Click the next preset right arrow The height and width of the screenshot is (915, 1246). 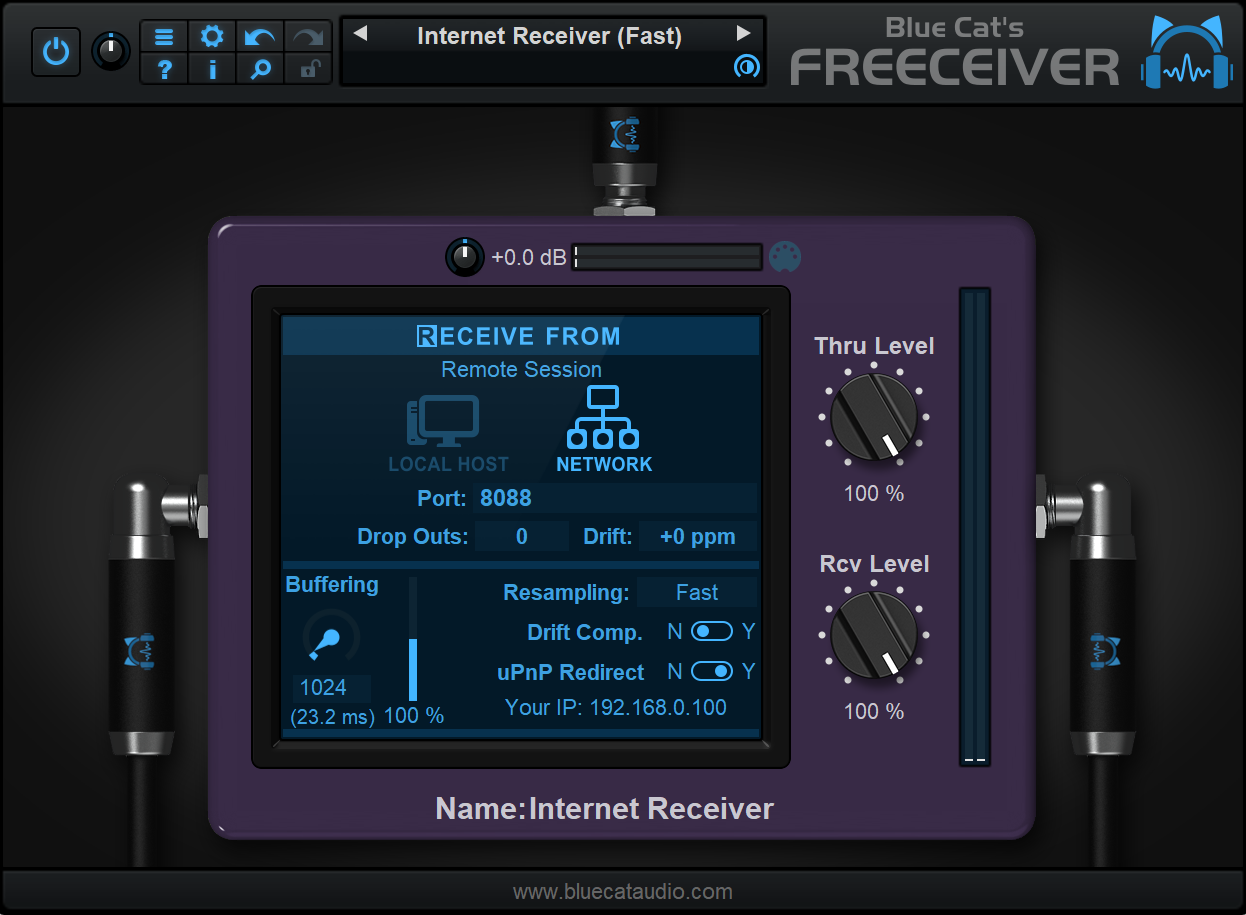[743, 33]
